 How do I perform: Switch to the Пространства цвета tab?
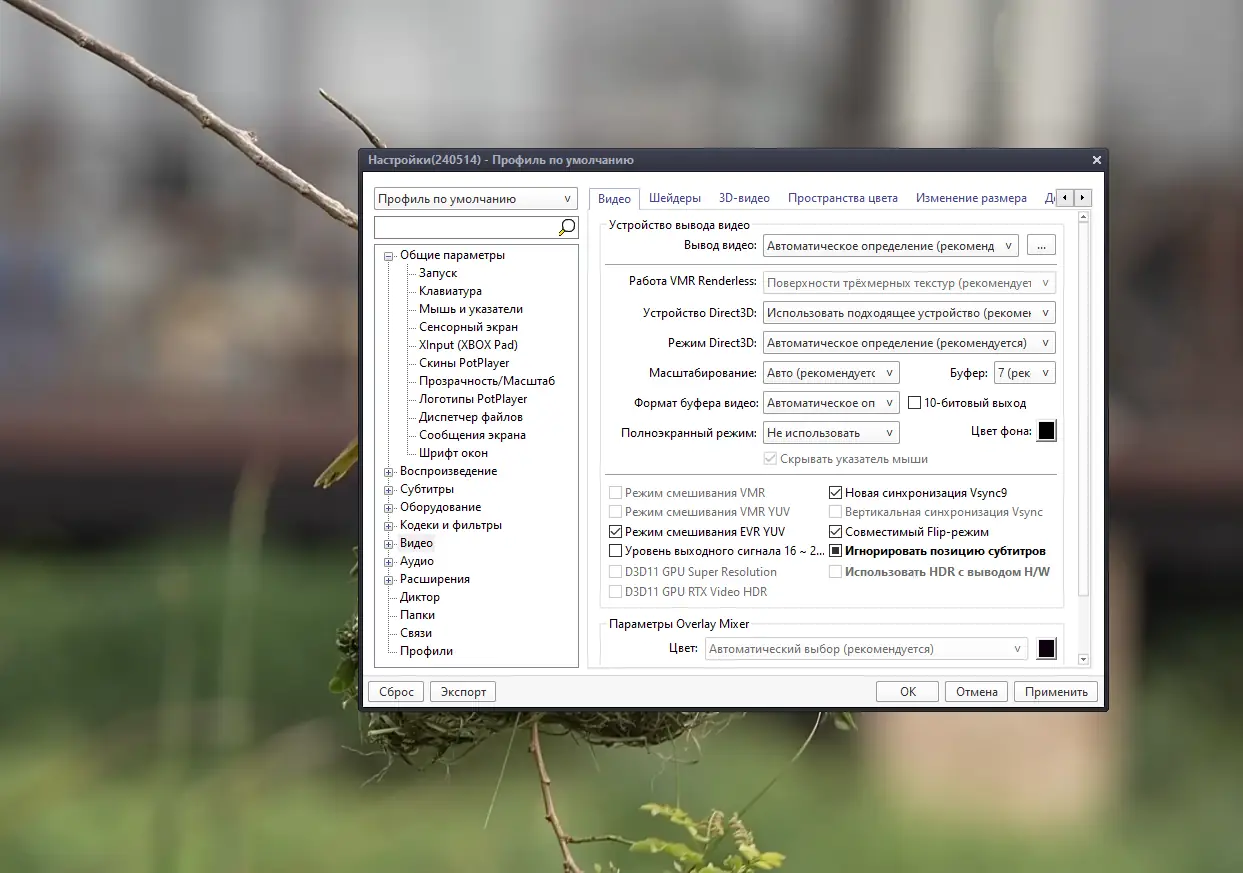(x=843, y=198)
